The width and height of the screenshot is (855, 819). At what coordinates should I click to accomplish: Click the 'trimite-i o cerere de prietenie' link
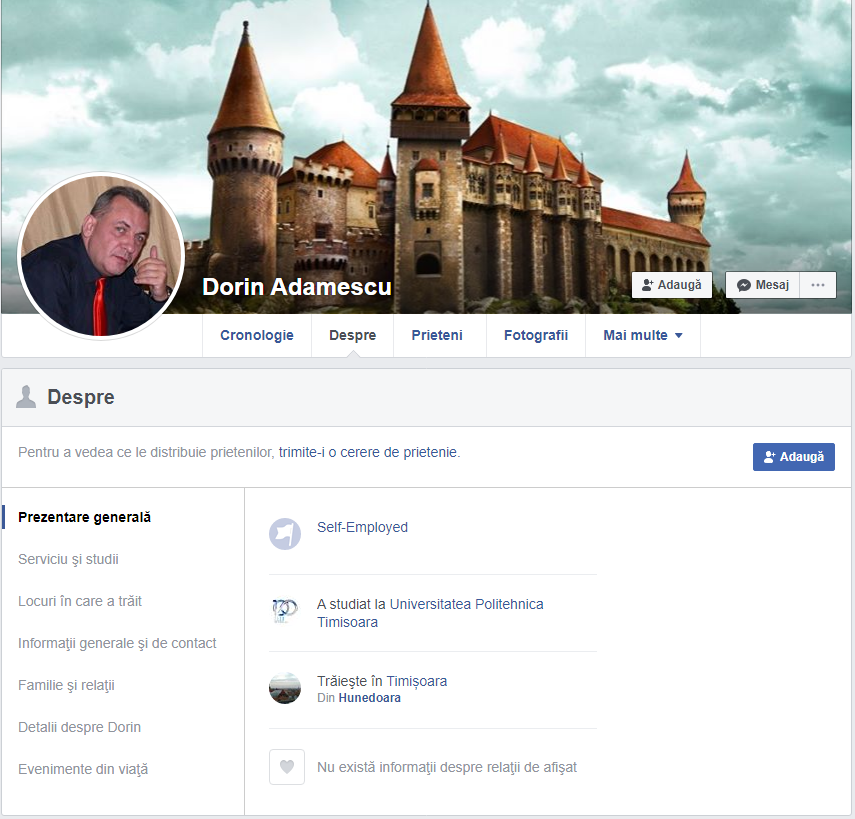coord(369,452)
